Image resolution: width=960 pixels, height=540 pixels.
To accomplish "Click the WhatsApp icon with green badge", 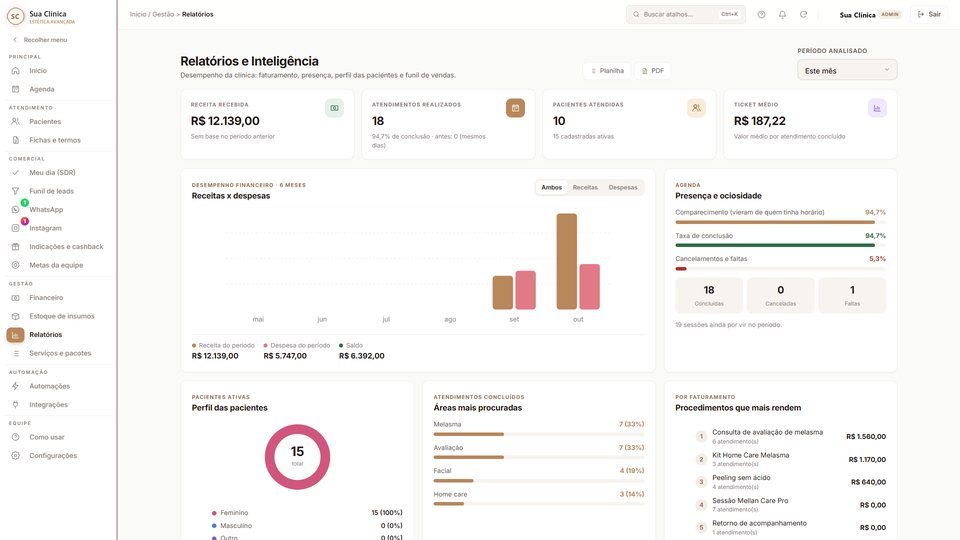I will (x=15, y=209).
